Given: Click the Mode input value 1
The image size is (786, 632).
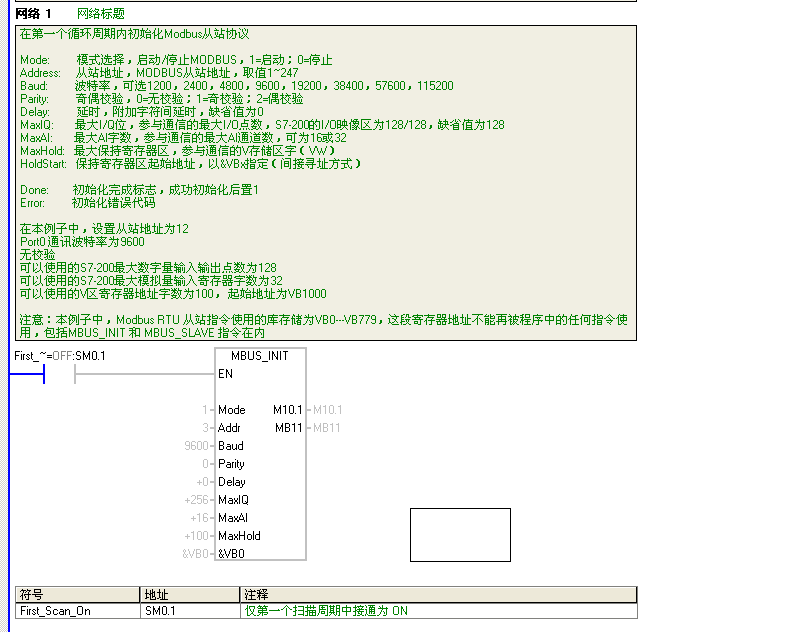Looking at the screenshot, I should click(x=205, y=410).
